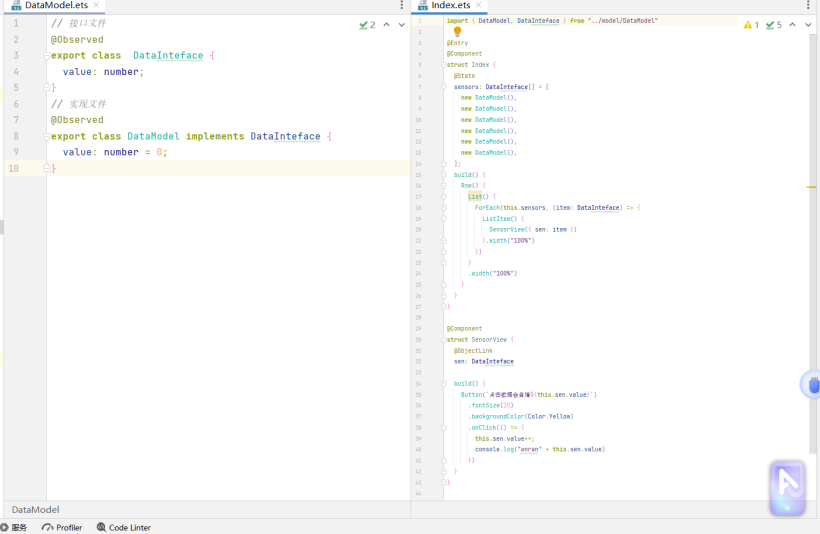820x534 pixels.
Task: Open the Code Linter tool window
Action: 124,527
